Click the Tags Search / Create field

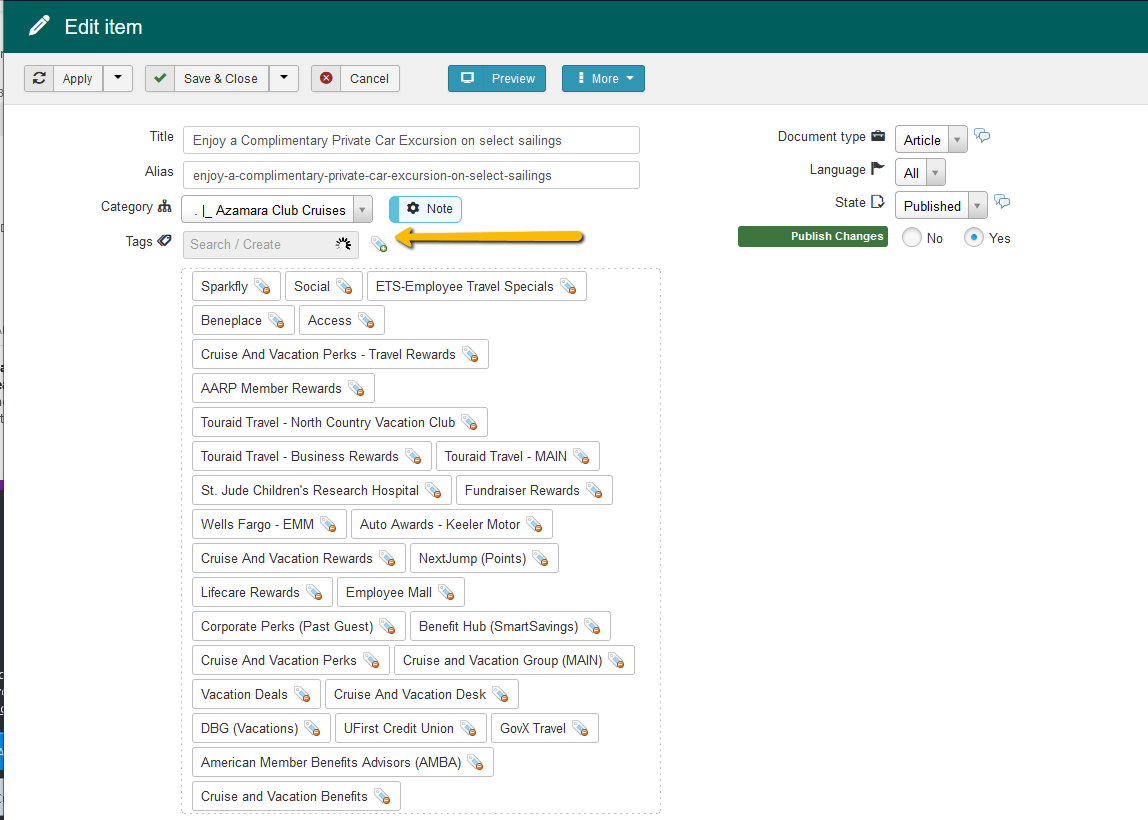coord(271,245)
